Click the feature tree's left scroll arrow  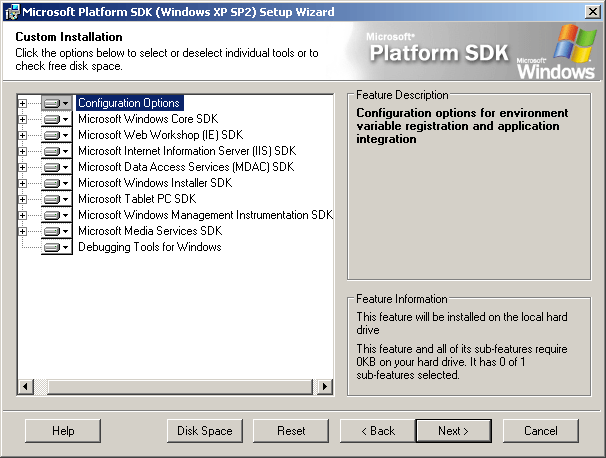pos(26,386)
